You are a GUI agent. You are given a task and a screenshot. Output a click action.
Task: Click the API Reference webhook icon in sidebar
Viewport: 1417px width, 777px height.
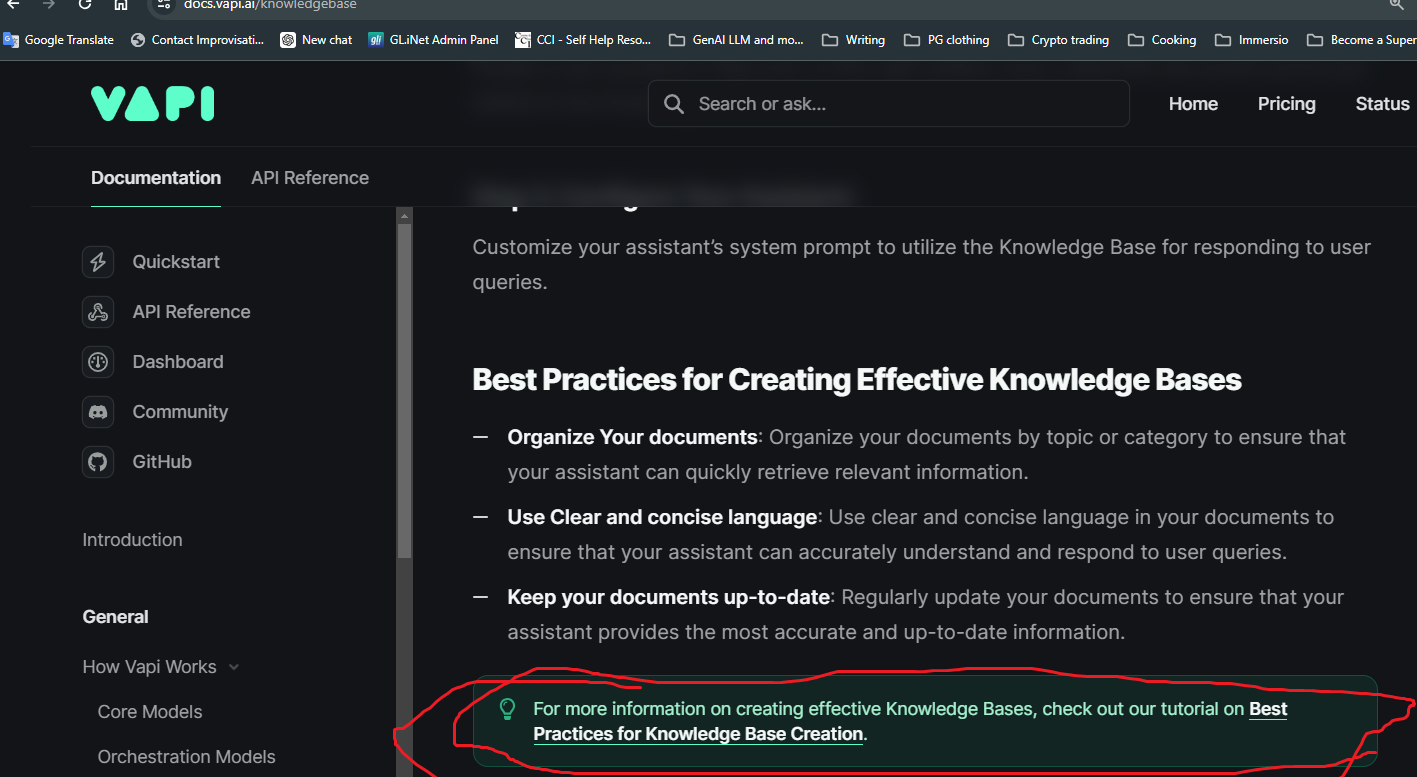pyautogui.click(x=98, y=312)
